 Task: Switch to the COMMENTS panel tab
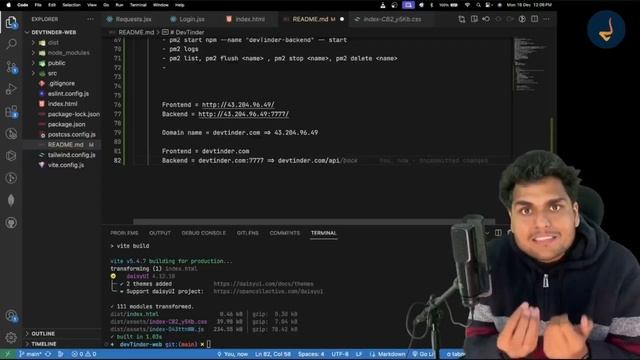[284, 233]
